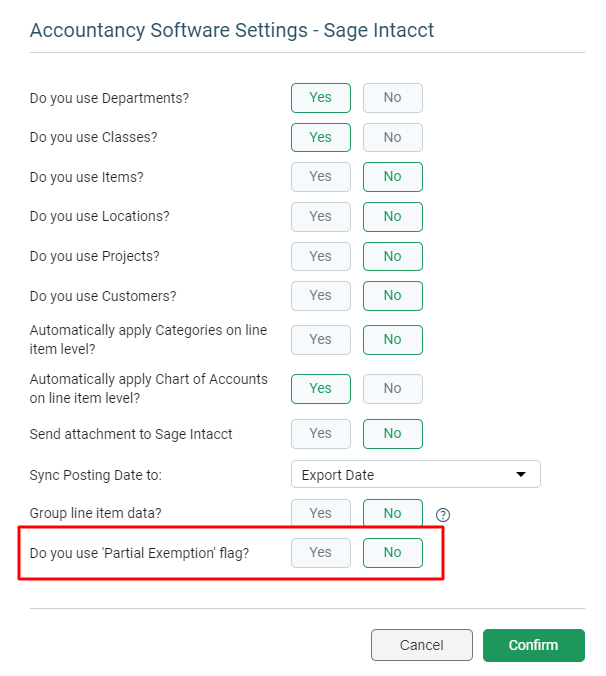Enable Send attachment to Sage Intacct
Image resolution: width=606 pixels, height=676 pixels.
click(x=321, y=434)
